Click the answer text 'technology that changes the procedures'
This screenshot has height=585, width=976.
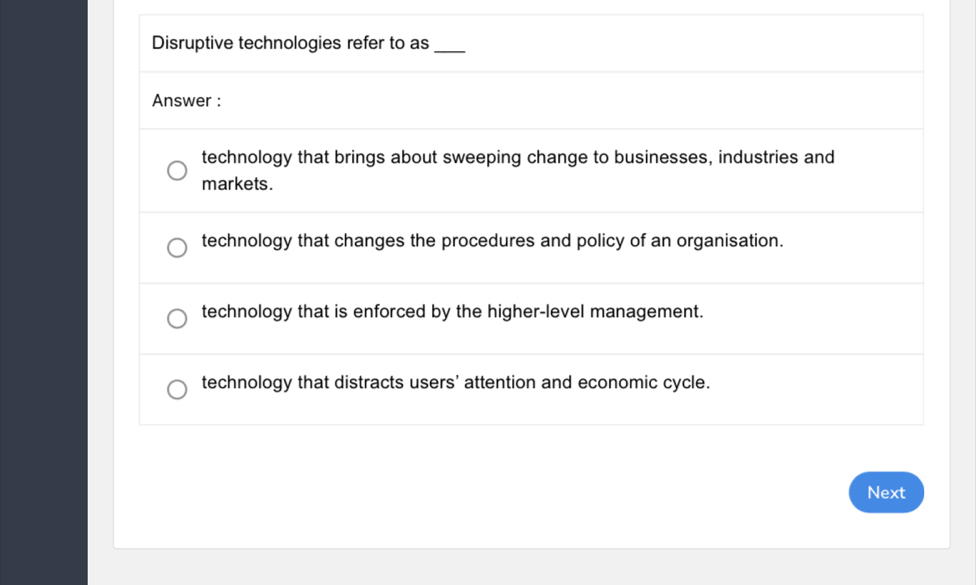click(x=491, y=241)
